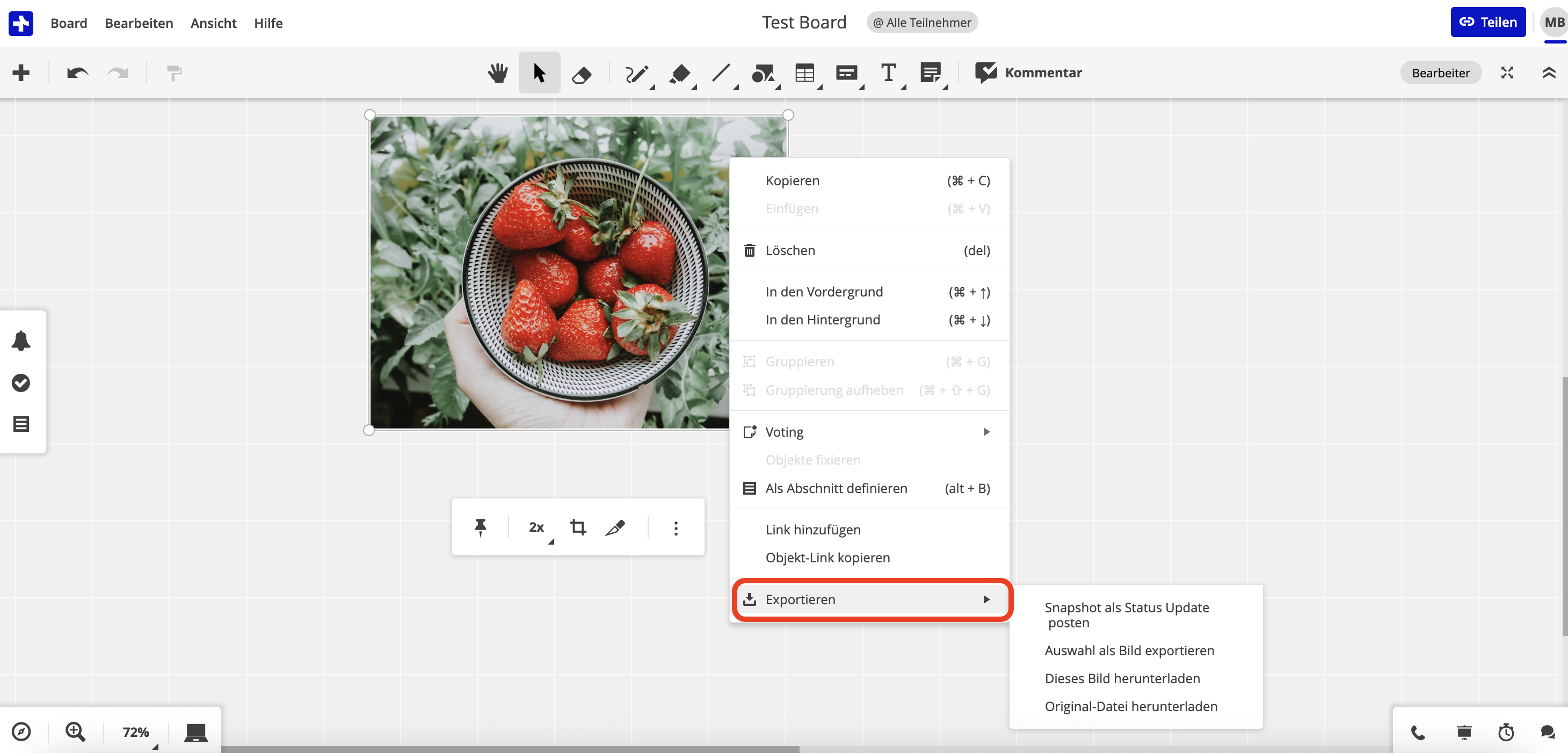1568x753 pixels.
Task: Pick the Table tool in the toolbar
Action: [x=804, y=73]
